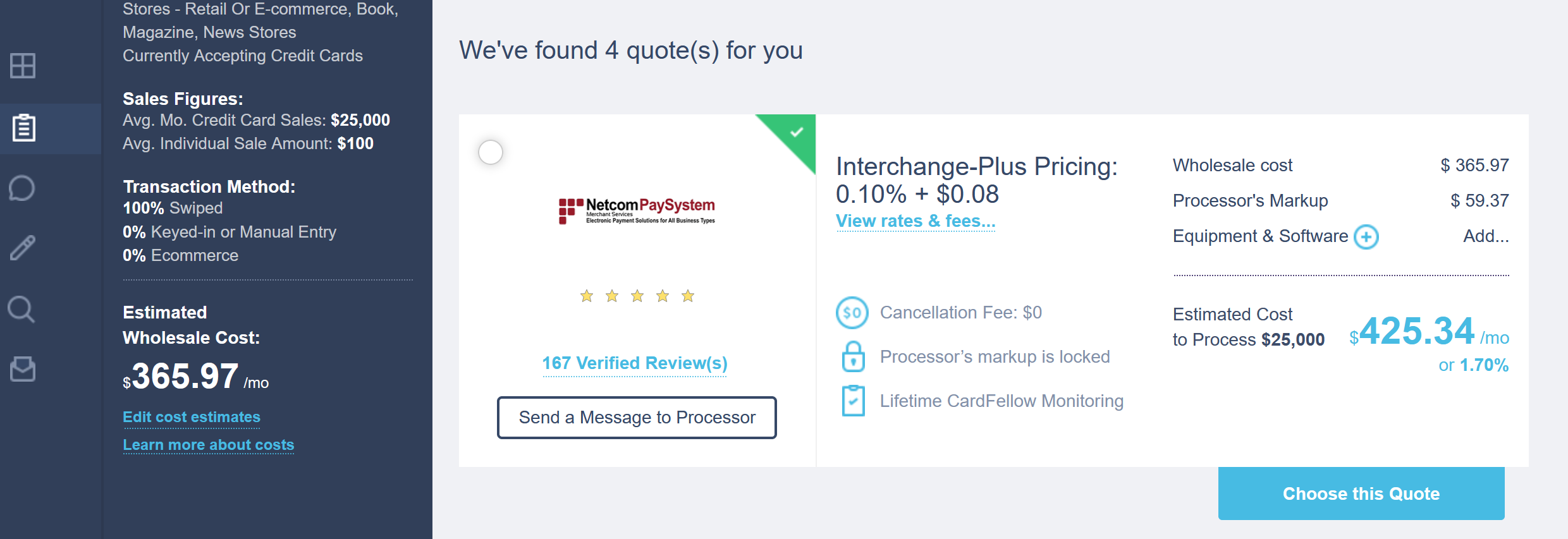The height and width of the screenshot is (539, 1568).
Task: Click the five-star rating row
Action: 637,296
